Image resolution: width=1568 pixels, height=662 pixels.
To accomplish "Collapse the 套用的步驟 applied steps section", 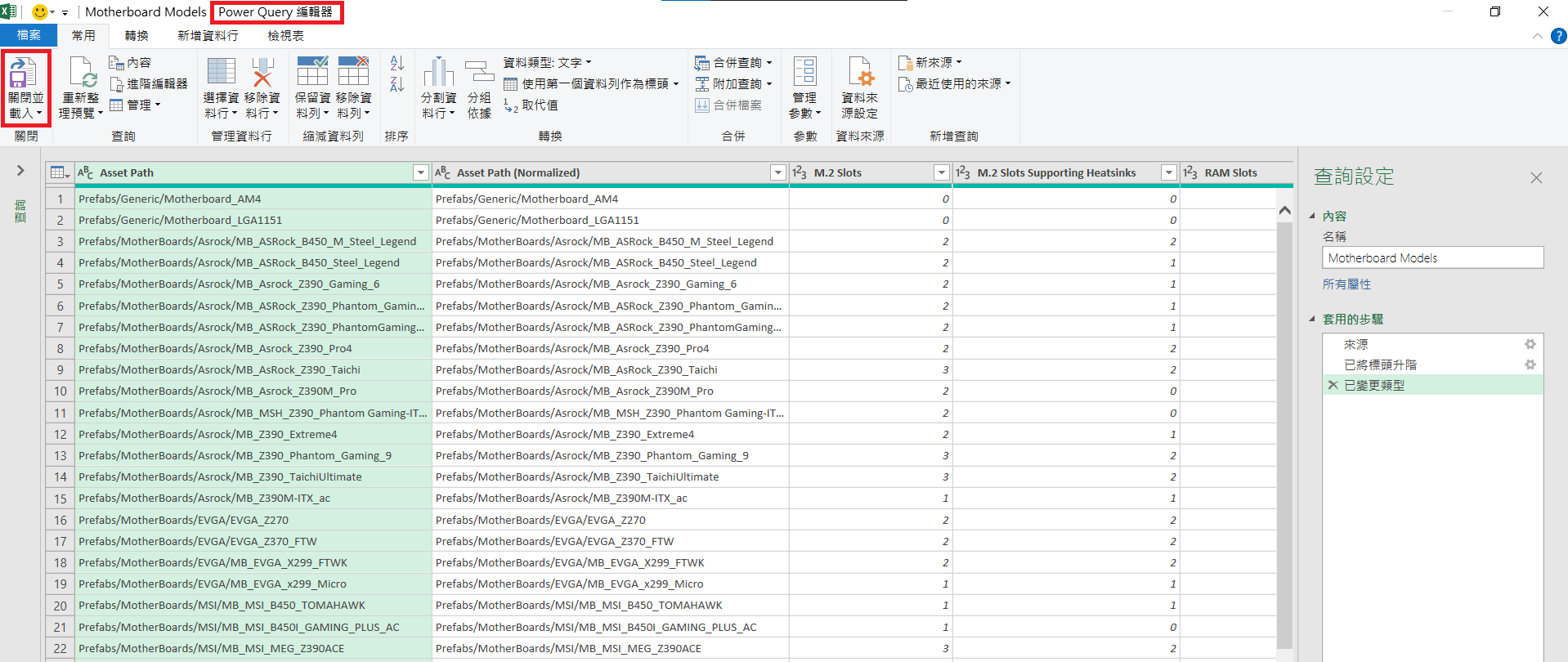I will [x=1313, y=319].
